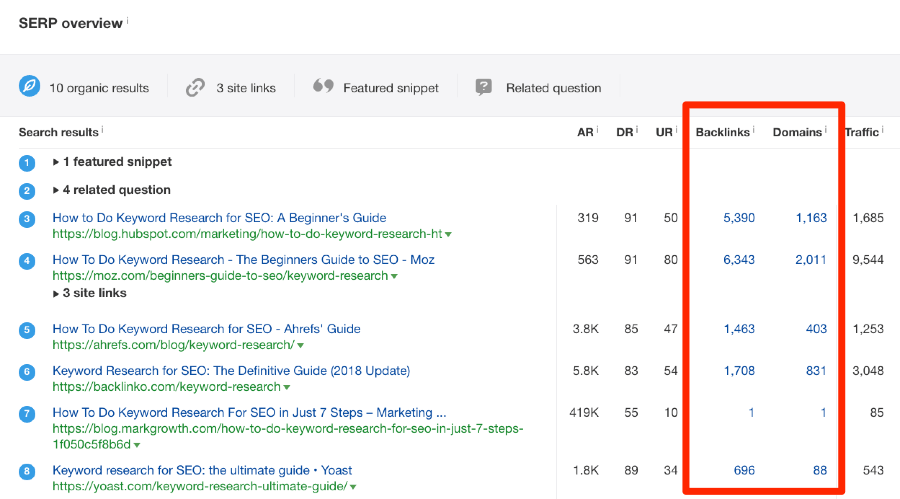Screen dimensions: 900x499
Task: Open dropdown arrow after markgrowth URL
Action: pyautogui.click(x=137, y=445)
